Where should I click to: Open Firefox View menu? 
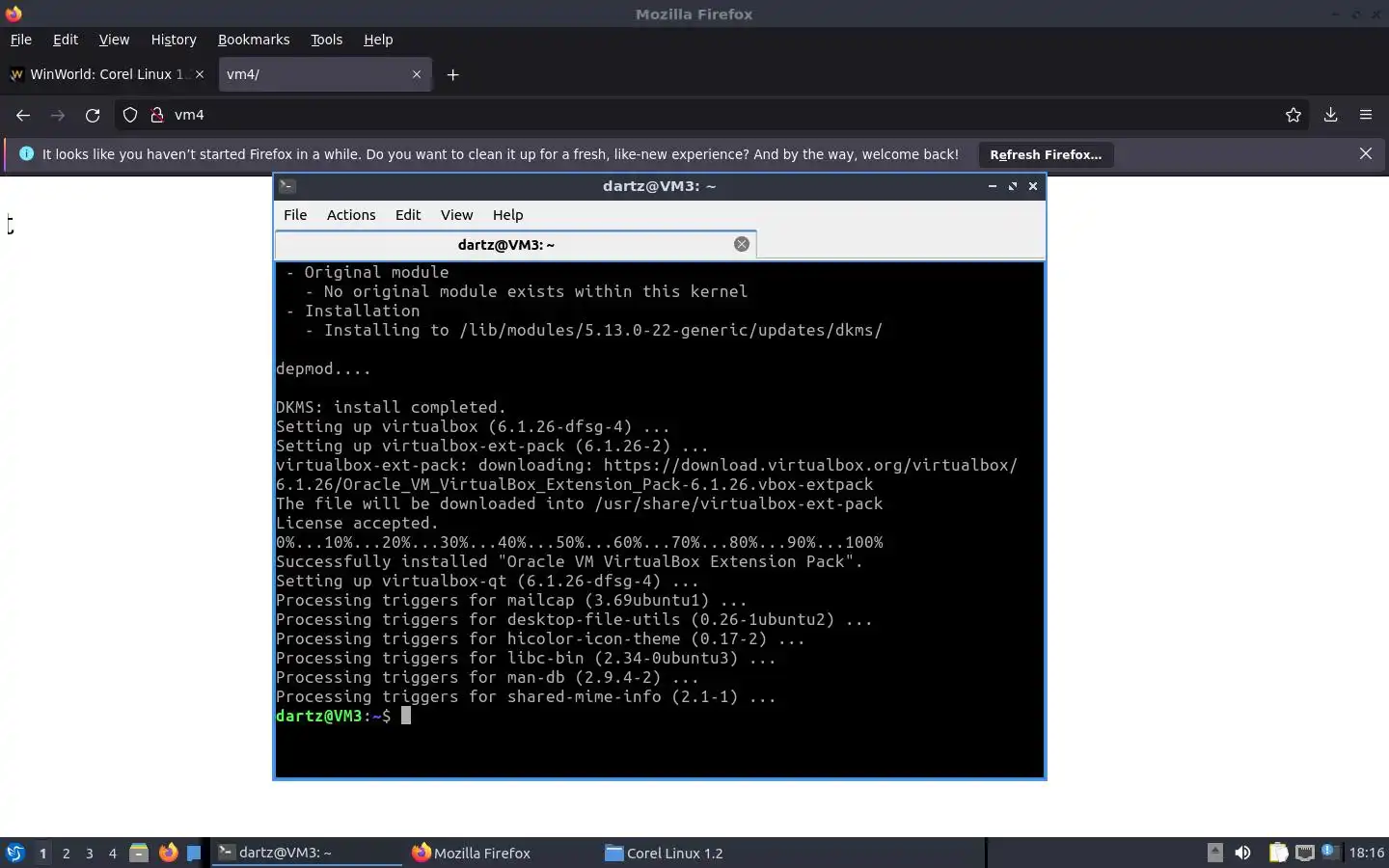click(114, 40)
